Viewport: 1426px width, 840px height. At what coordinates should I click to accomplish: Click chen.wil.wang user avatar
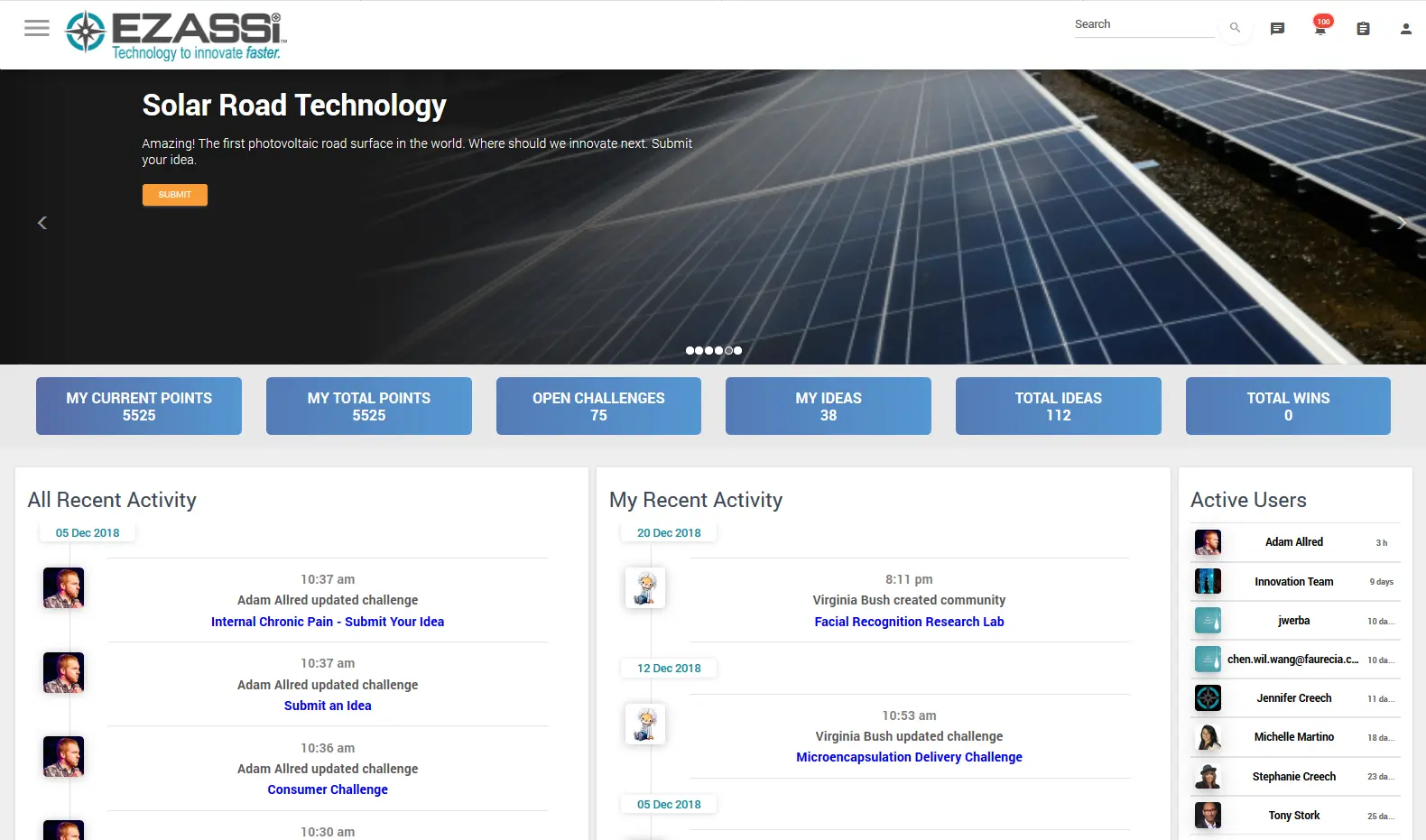[1208, 659]
